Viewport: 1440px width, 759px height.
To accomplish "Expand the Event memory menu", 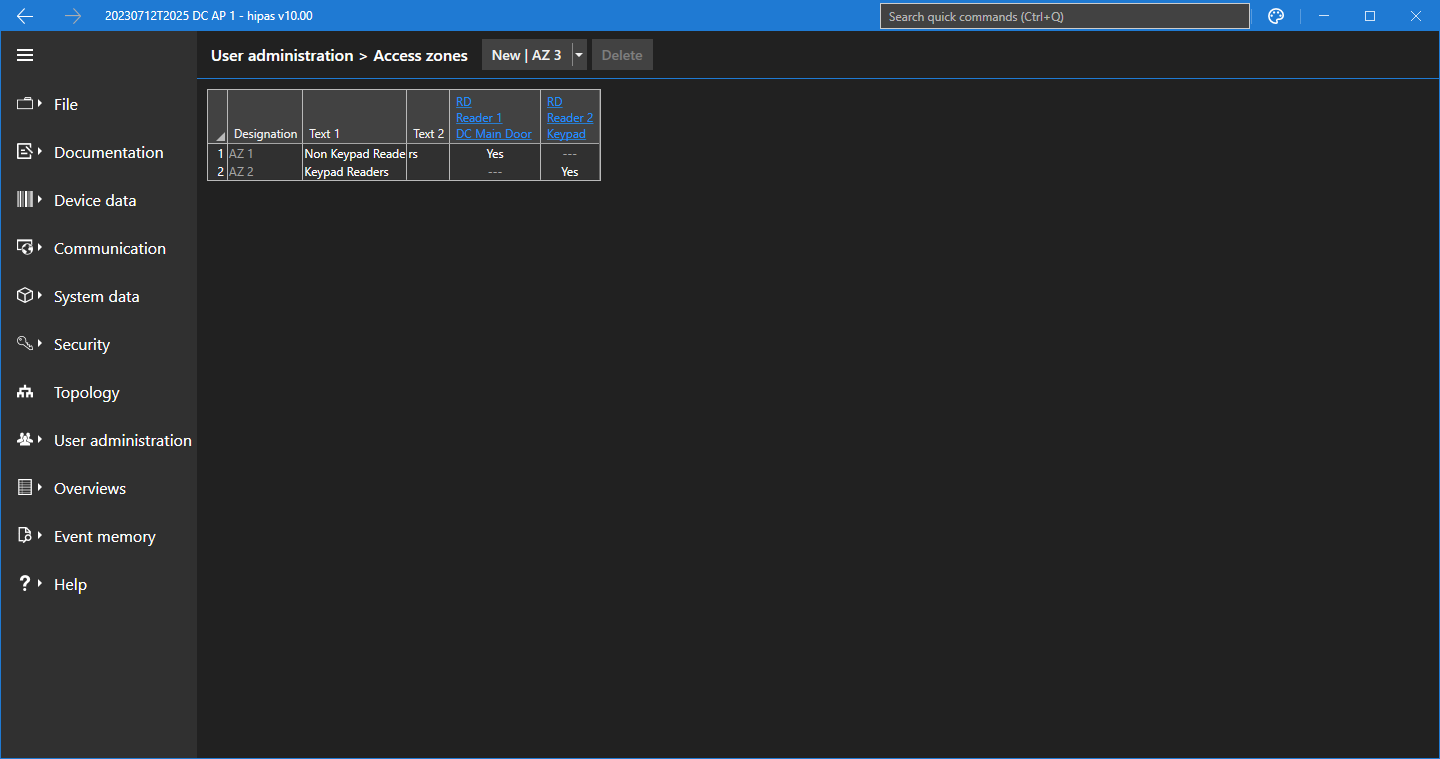I will pyautogui.click(x=104, y=536).
